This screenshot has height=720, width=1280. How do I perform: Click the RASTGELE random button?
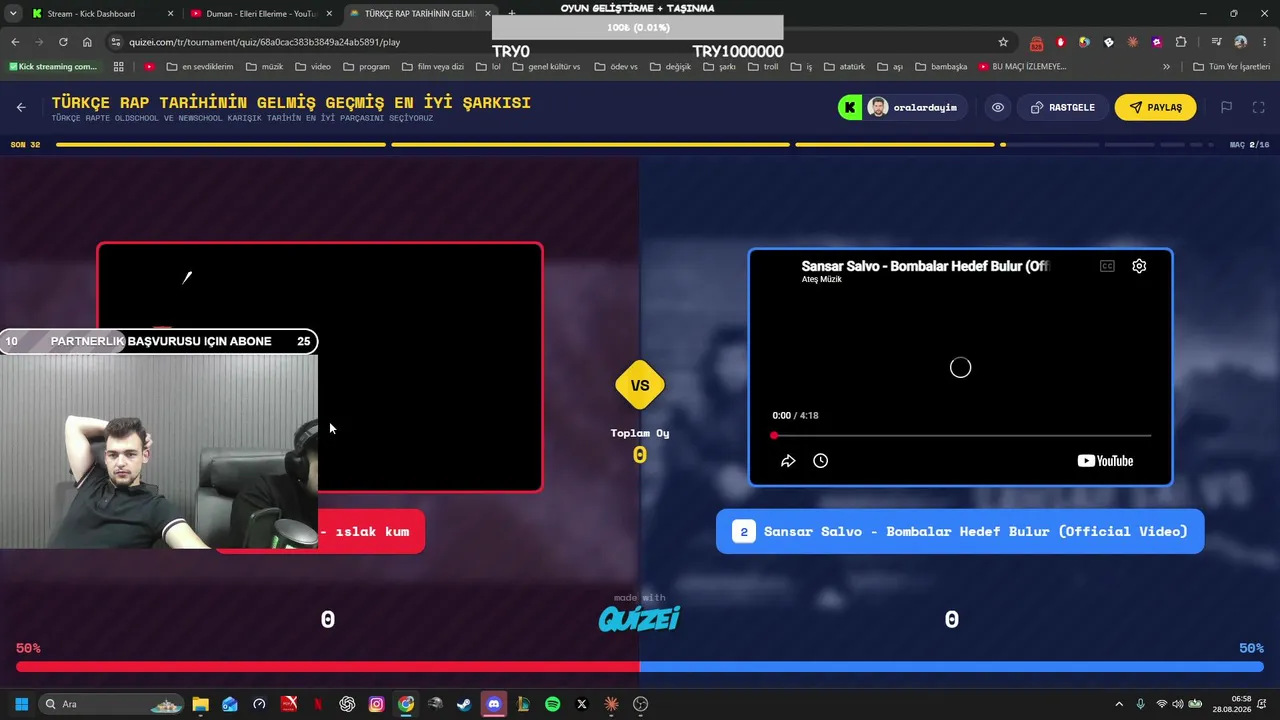(1062, 107)
